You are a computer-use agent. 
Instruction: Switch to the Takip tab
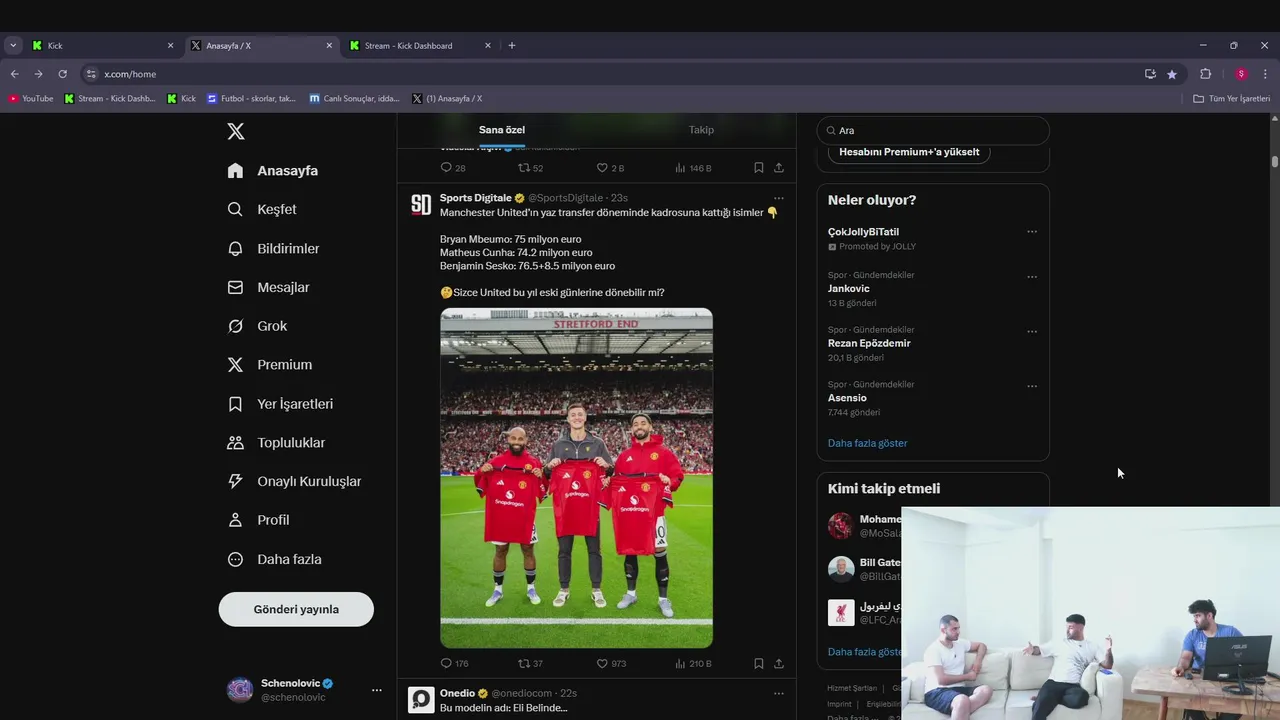pos(701,130)
